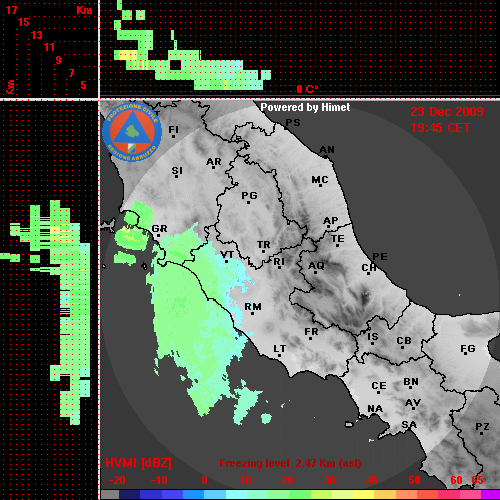The height and width of the screenshot is (500, 500).
Task: Click the NA city label on map
Action: pos(375,409)
